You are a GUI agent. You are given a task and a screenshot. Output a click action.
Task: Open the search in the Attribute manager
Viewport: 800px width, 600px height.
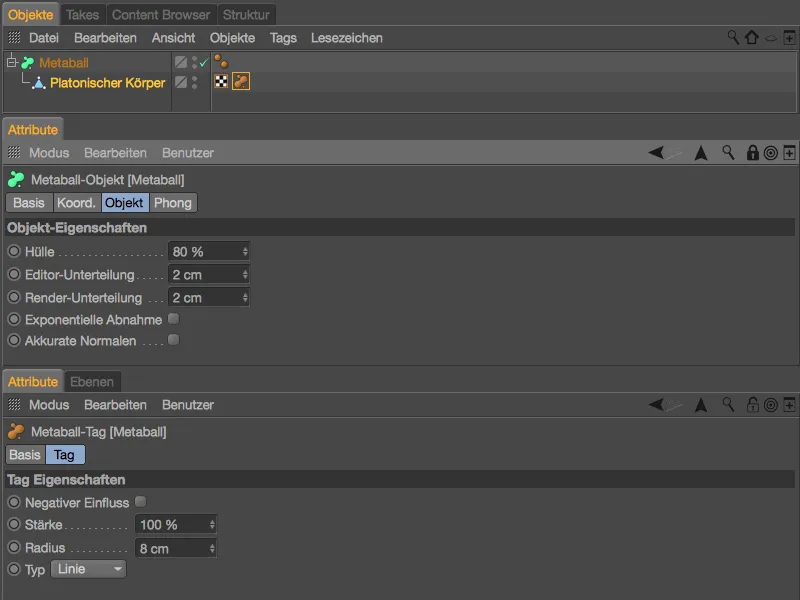click(x=727, y=153)
